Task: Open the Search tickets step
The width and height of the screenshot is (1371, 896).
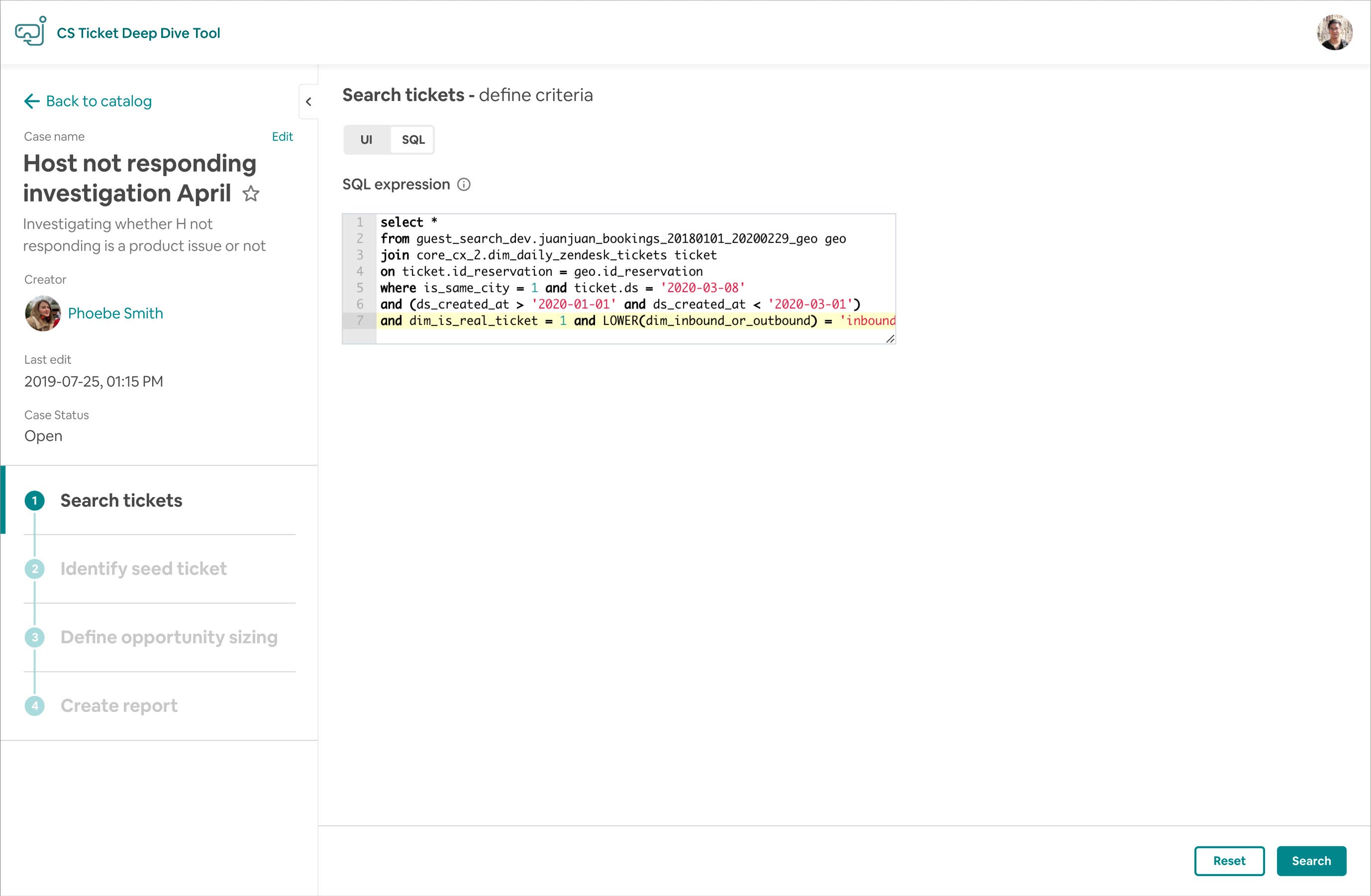Action: [x=121, y=500]
